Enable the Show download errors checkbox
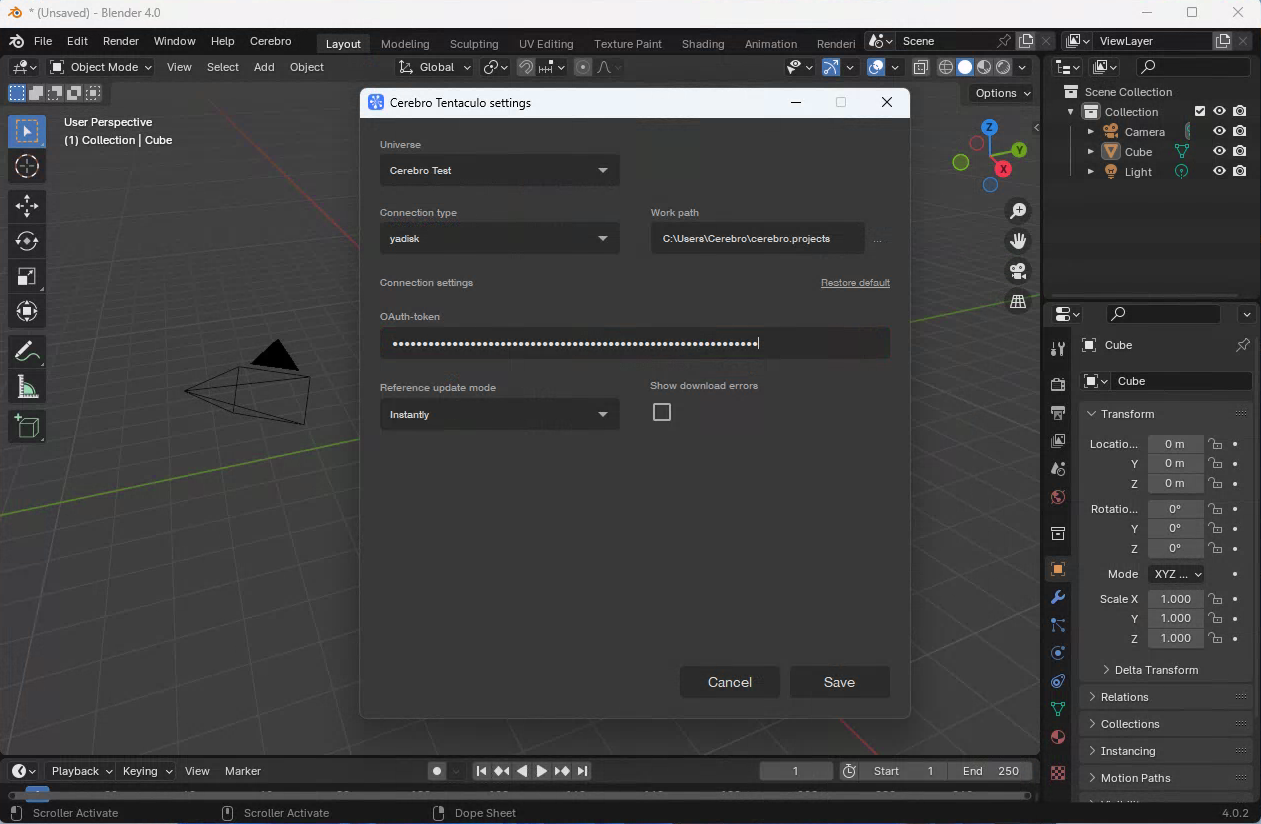Image resolution: width=1261 pixels, height=824 pixels. coord(662,412)
